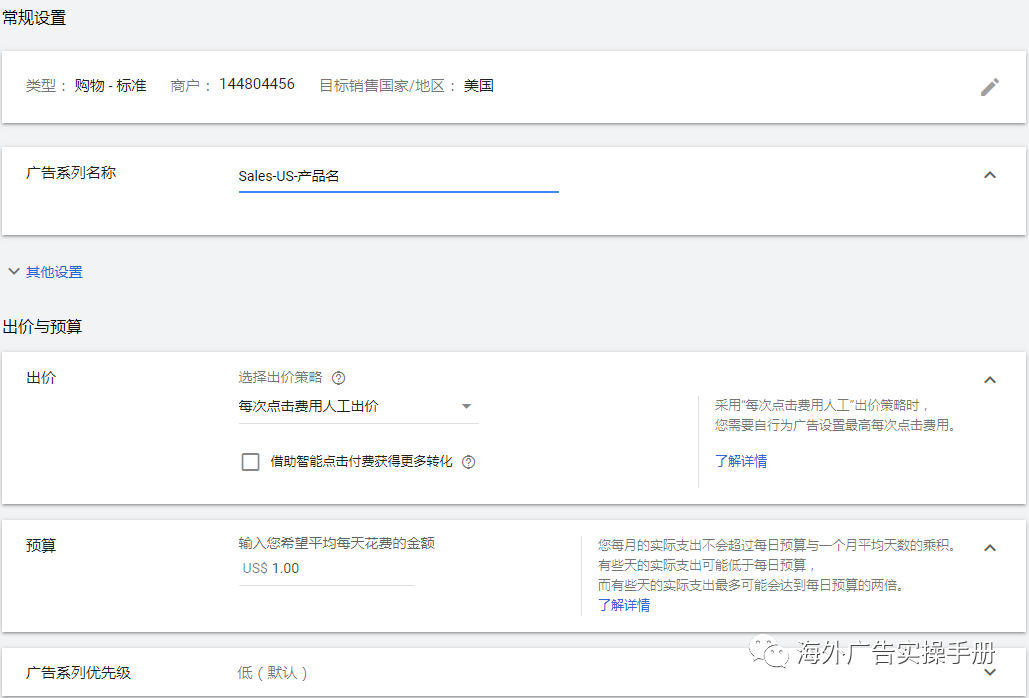Click the 购物 - 标准 campaign type label
The height and width of the screenshot is (698, 1029).
click(x=110, y=85)
